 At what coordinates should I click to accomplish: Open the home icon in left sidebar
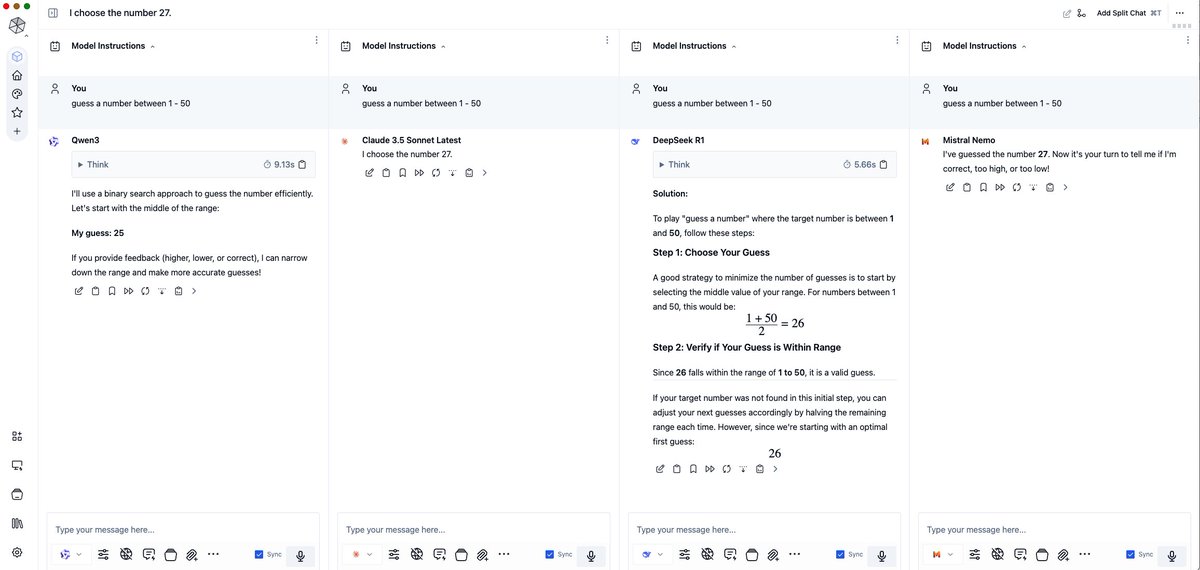click(x=17, y=75)
